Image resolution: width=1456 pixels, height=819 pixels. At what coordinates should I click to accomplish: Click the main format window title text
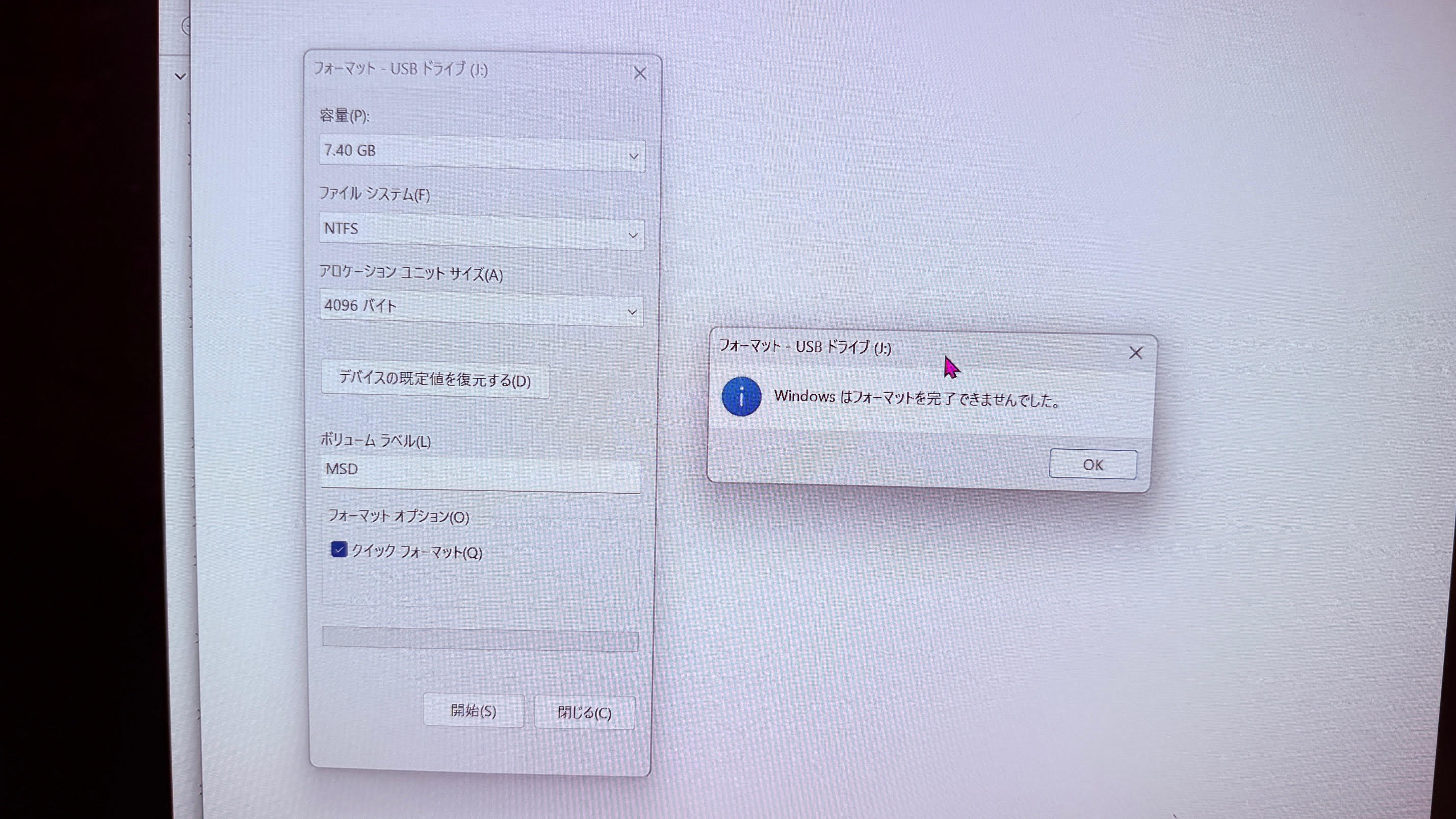pyautogui.click(x=400, y=69)
